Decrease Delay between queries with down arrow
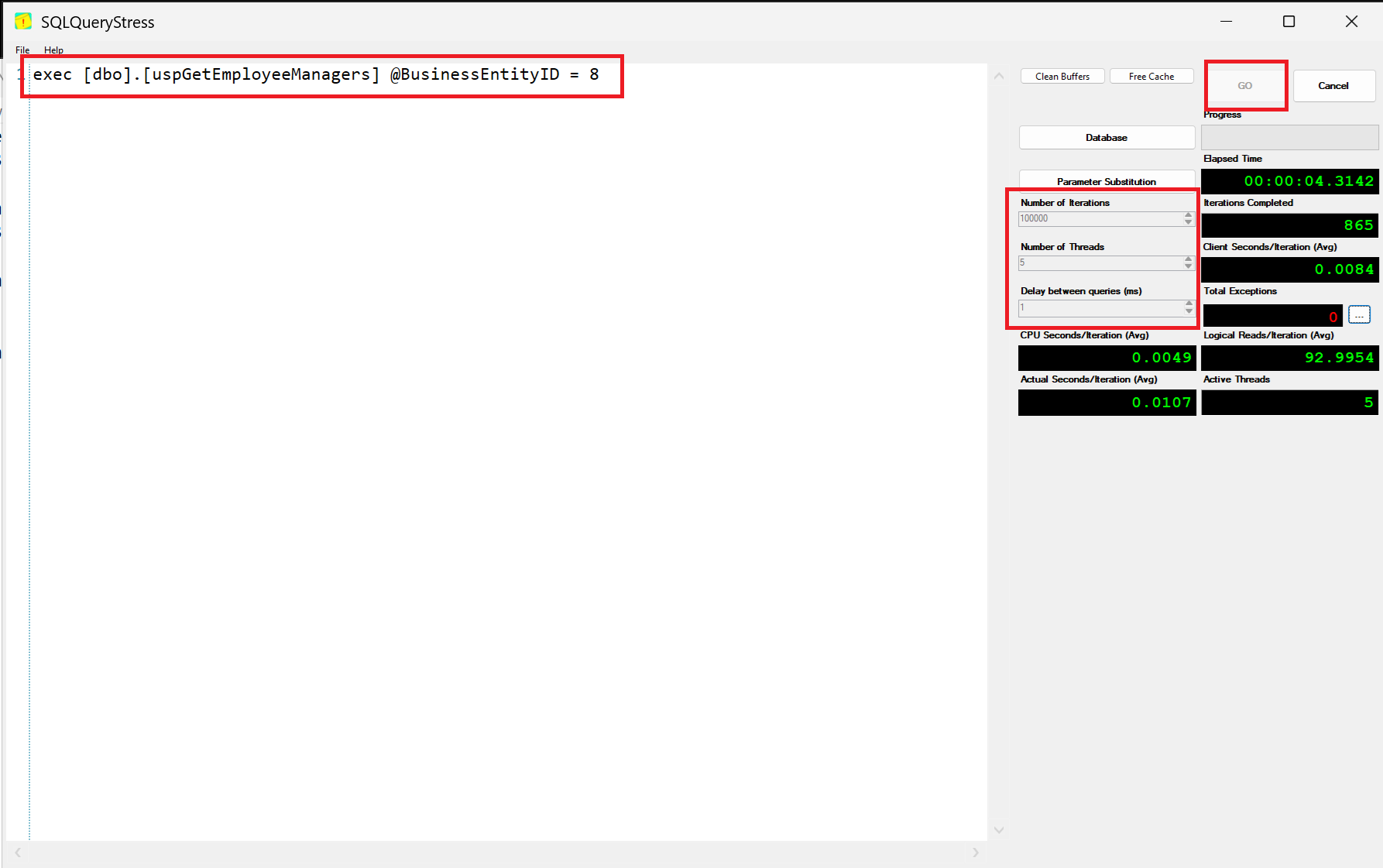 pos(1189,311)
